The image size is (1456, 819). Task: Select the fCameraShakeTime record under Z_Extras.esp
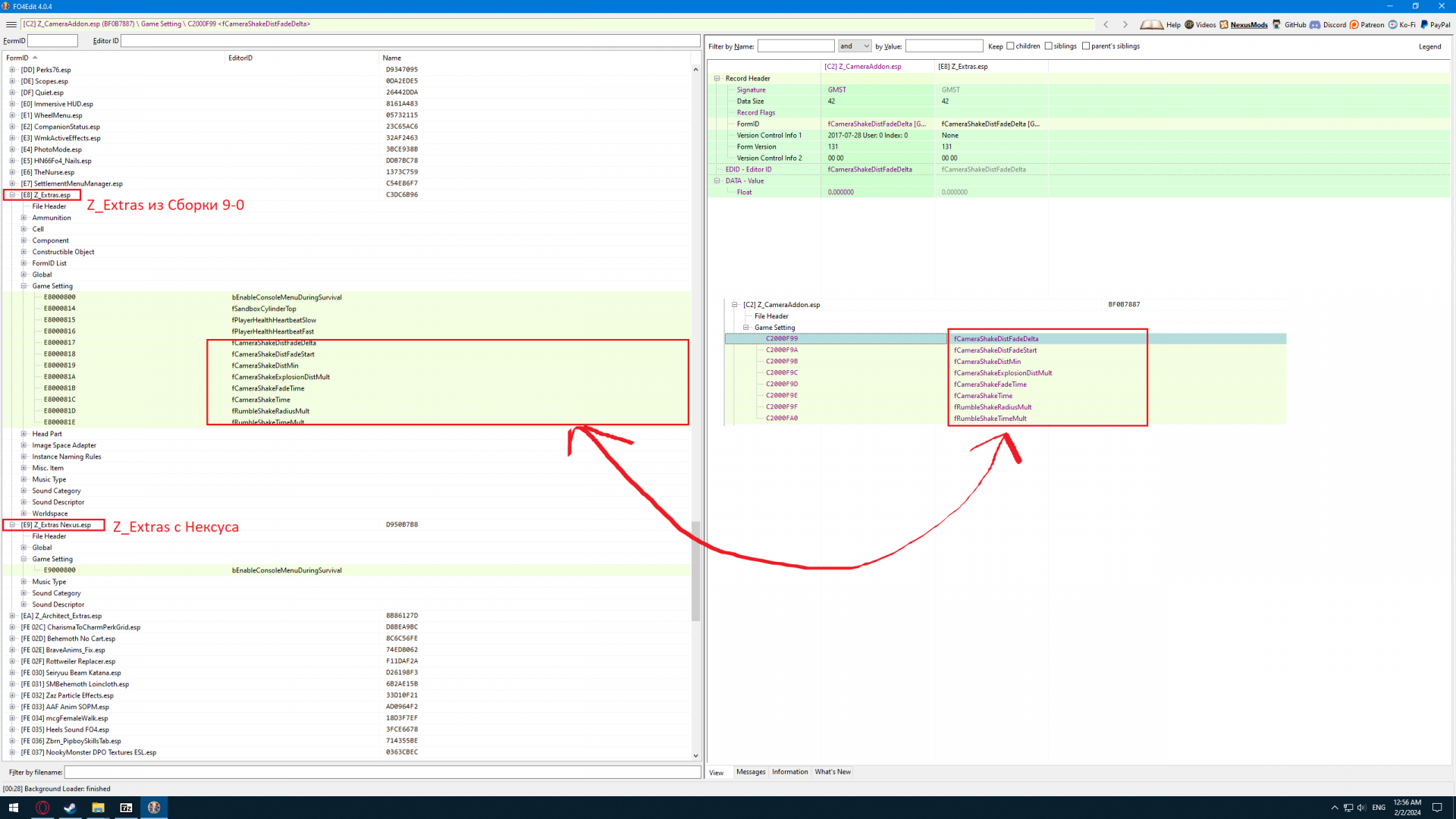point(261,400)
